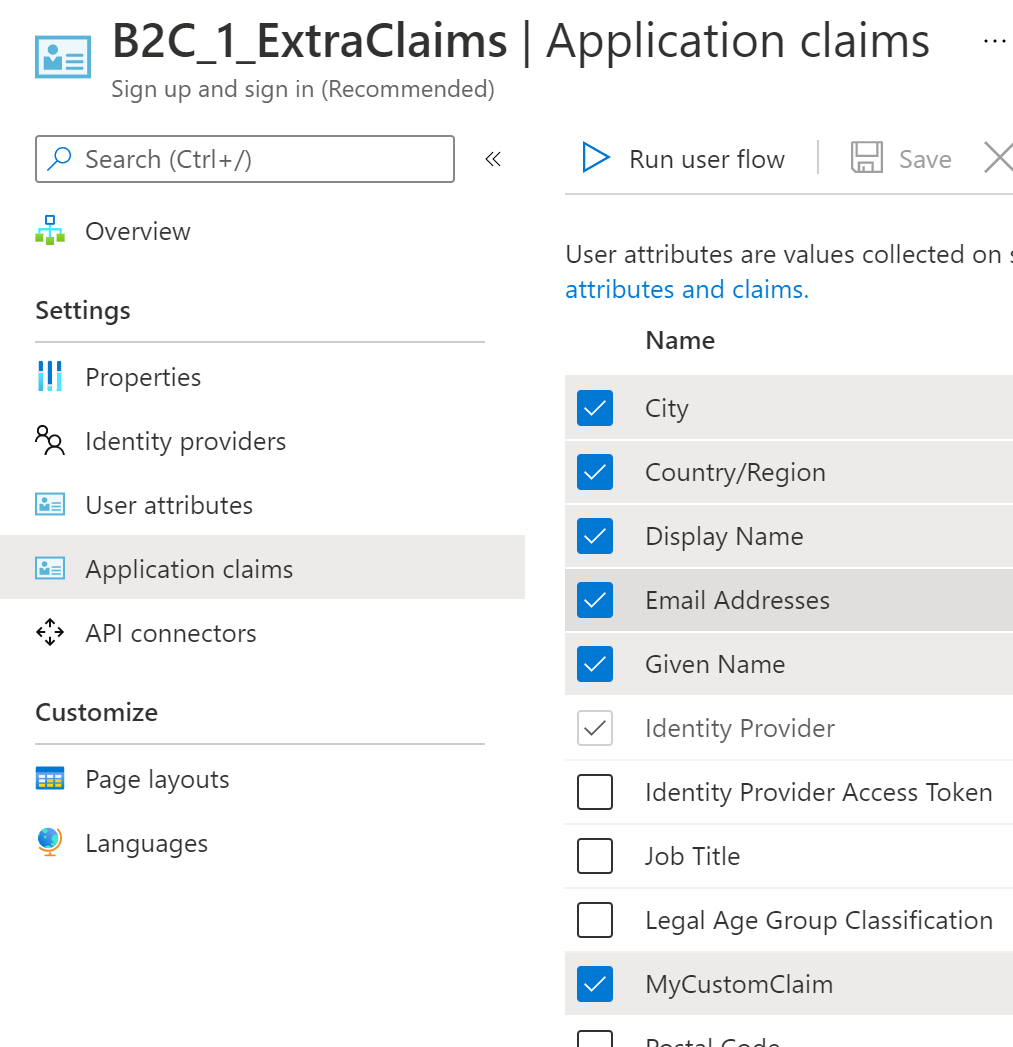Open Page layouts using its grid icon
Viewport: 1013px width, 1047px height.
pos(49,778)
